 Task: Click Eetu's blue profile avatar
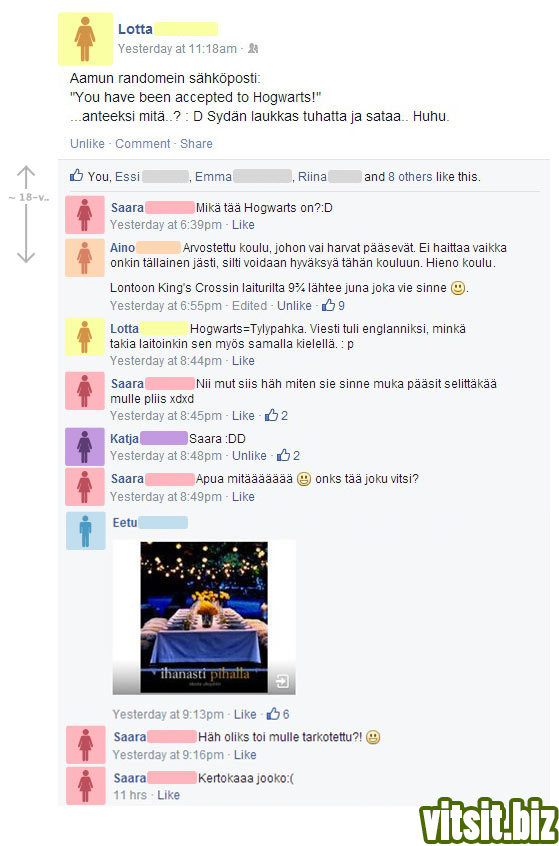86,530
